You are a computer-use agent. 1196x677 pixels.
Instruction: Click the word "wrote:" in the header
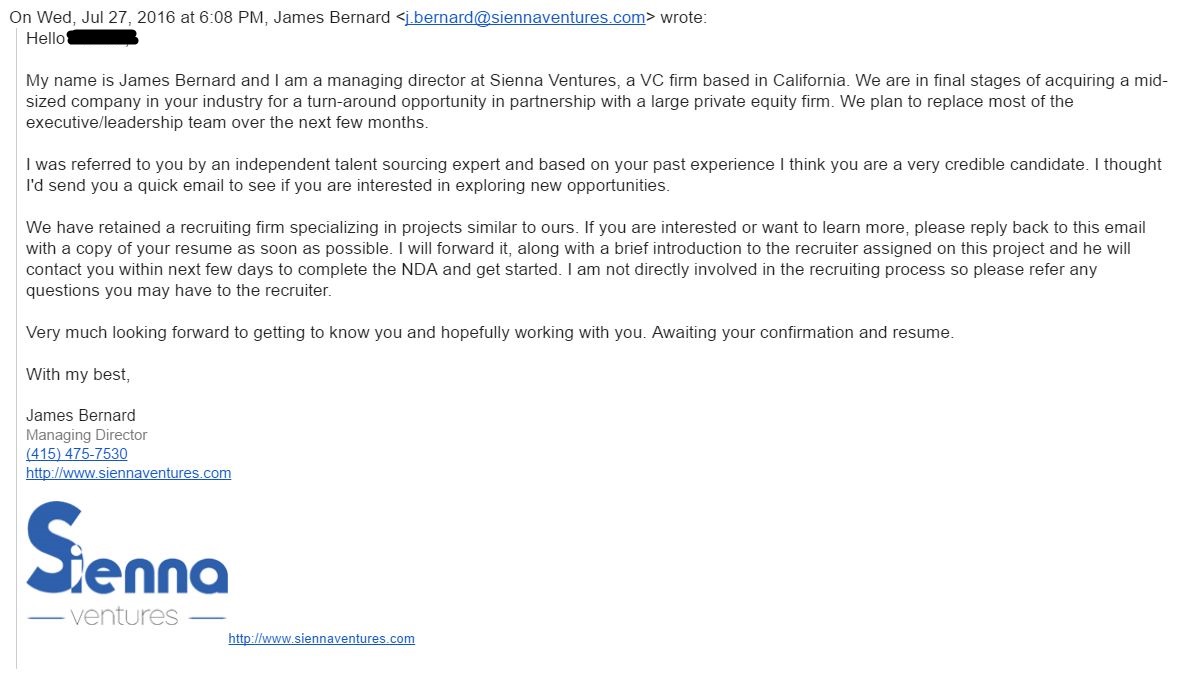click(683, 17)
